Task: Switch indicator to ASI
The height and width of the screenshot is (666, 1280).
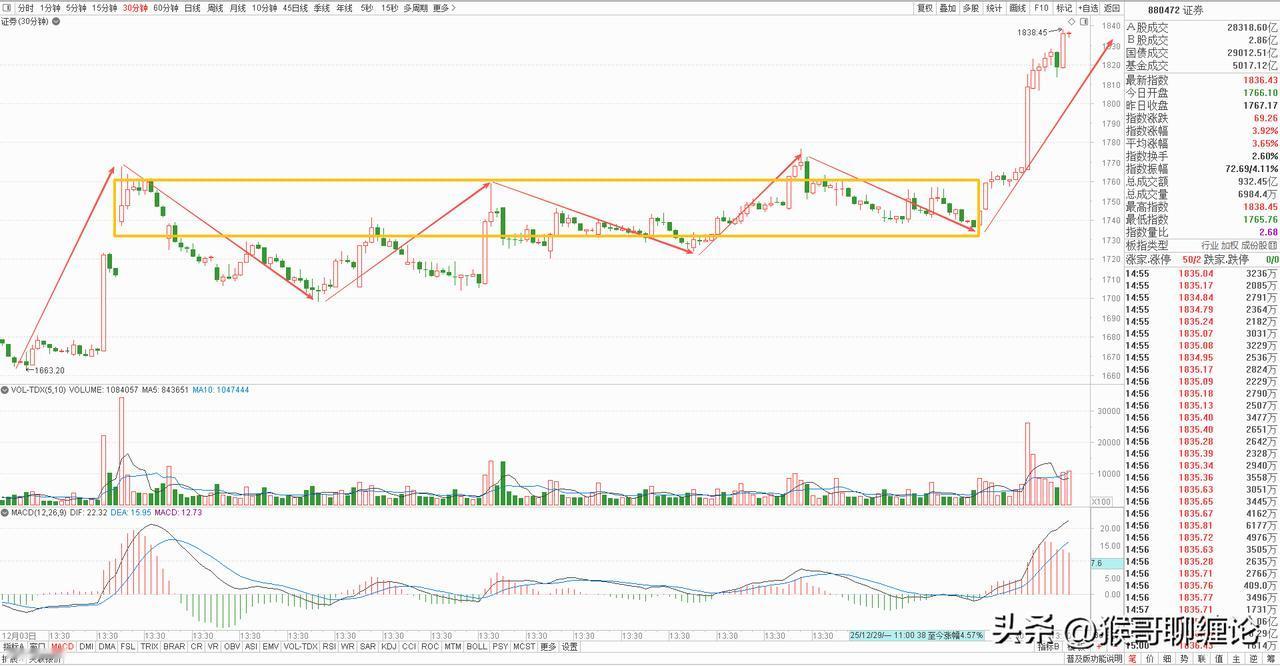Action: [252, 646]
